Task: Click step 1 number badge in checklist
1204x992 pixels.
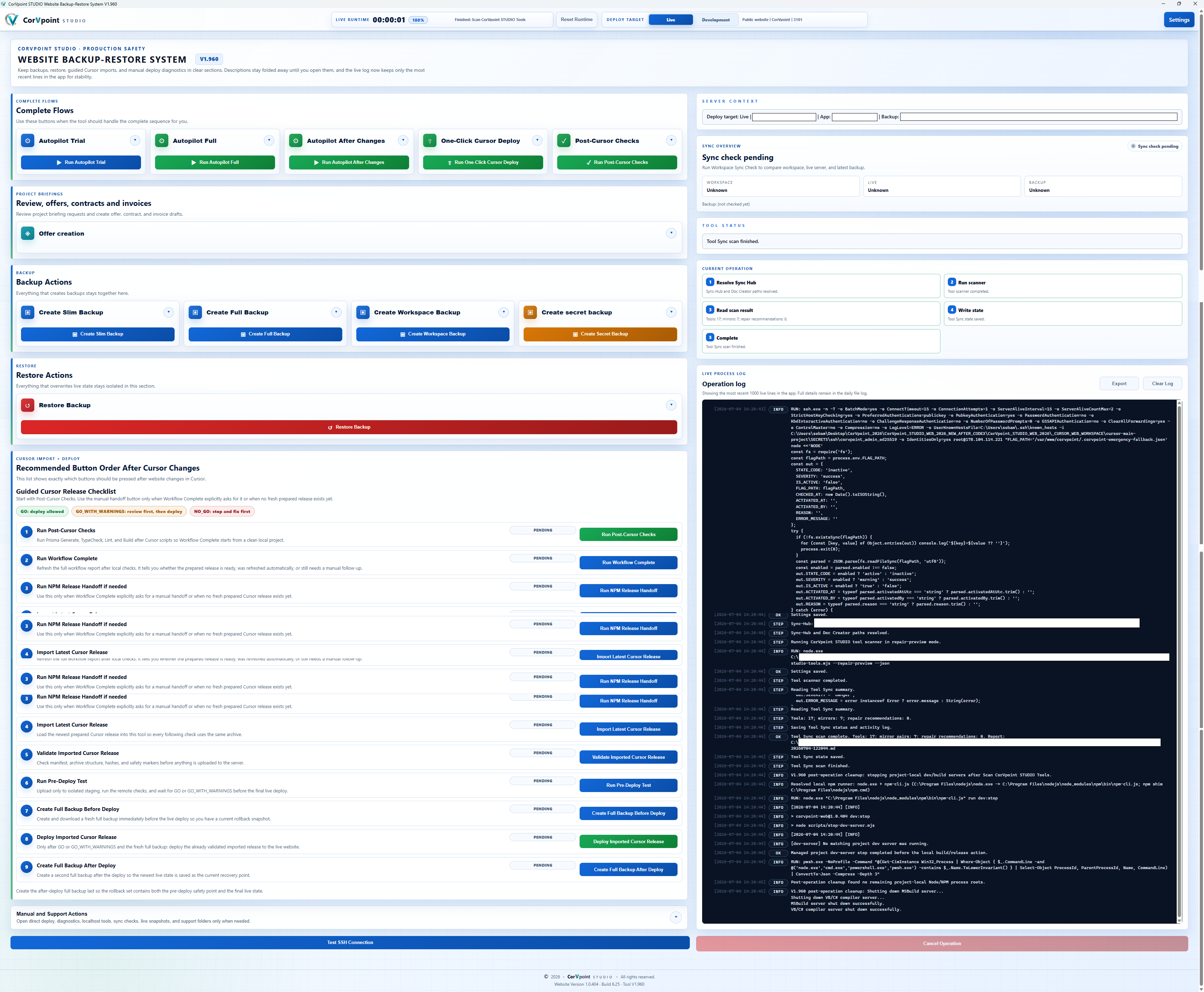Action: click(26, 532)
